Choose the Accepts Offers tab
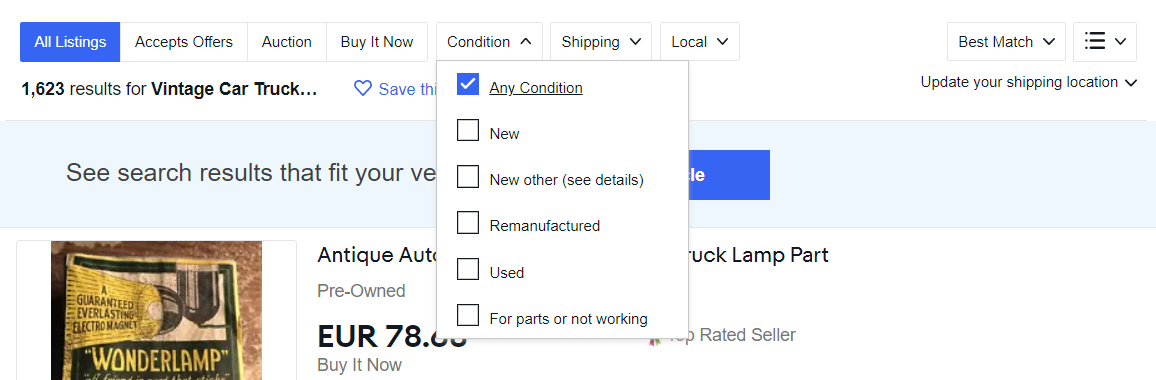Viewport: 1156px width, 380px height. pos(184,42)
